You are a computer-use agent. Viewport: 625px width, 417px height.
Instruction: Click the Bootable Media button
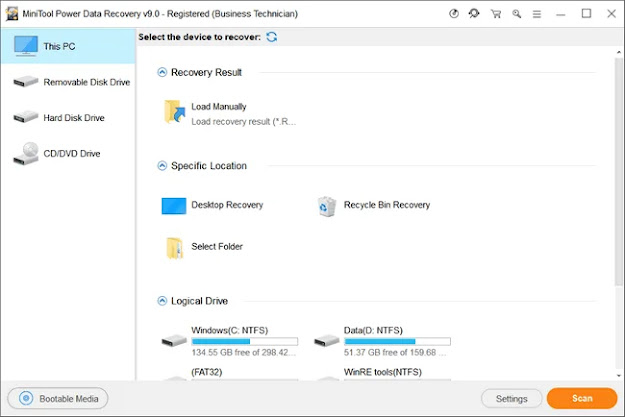58,398
